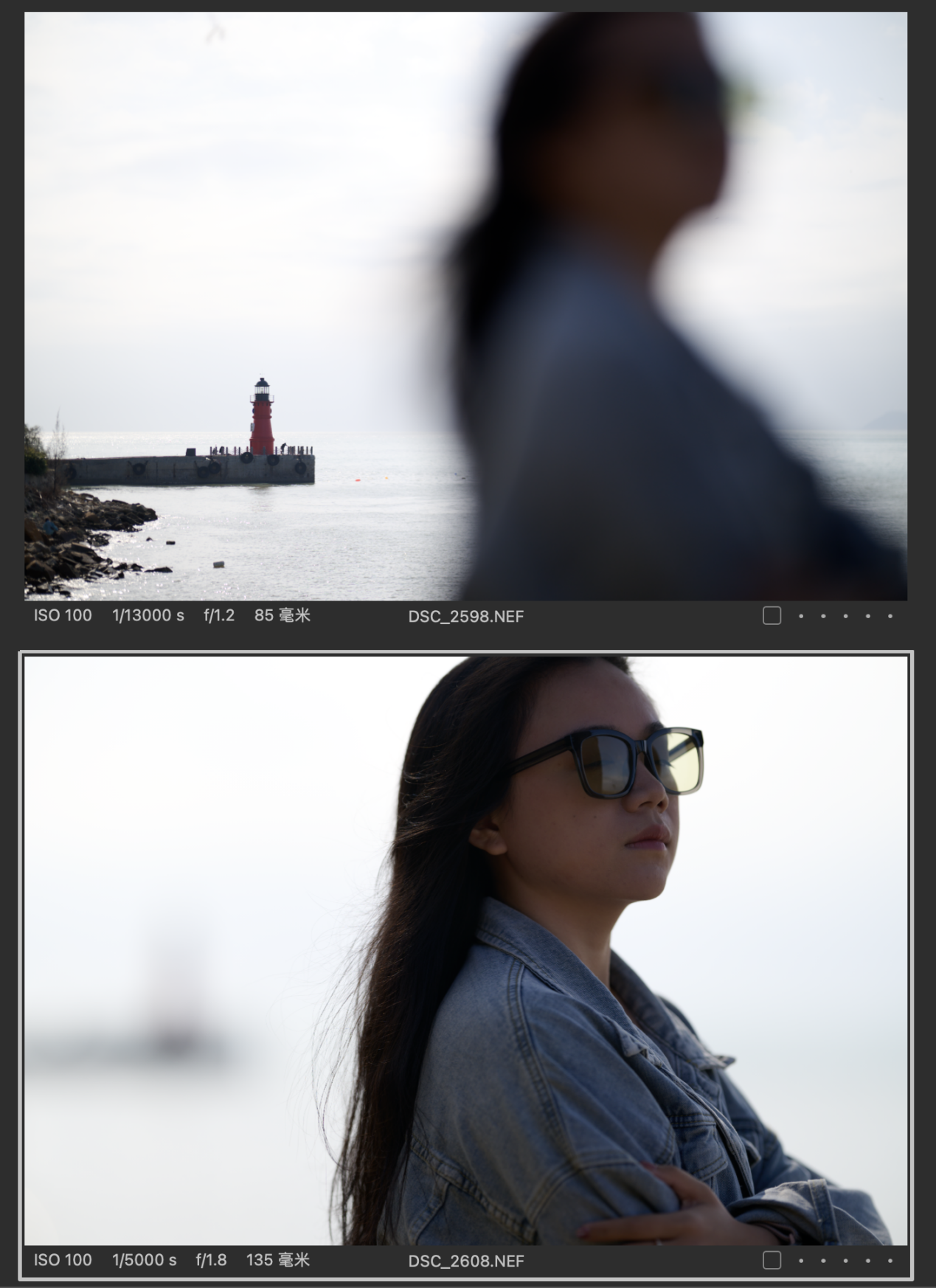Set four-star rating on DSC_2608.NEF
This screenshot has height=1288, width=936.
pyautogui.click(x=868, y=1261)
